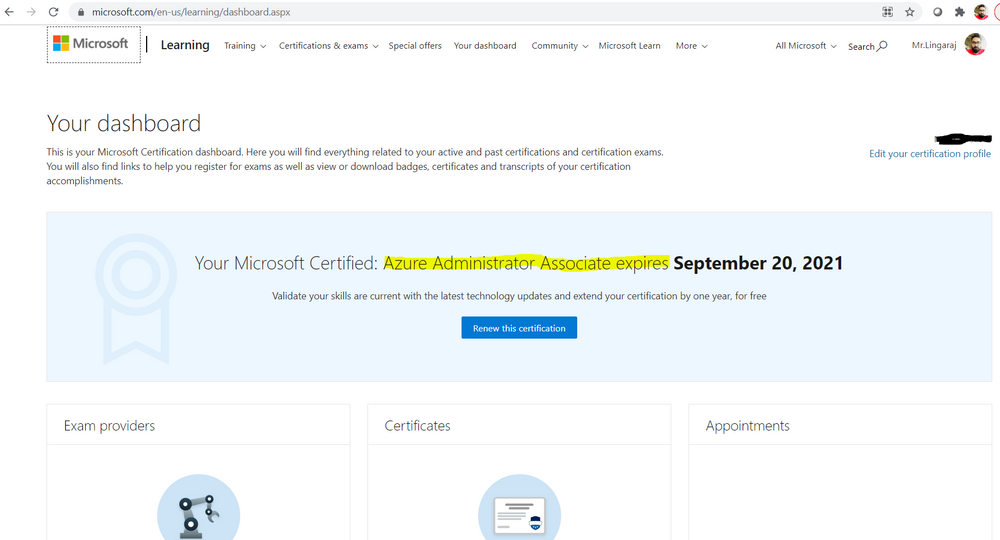Bookmark this page with star icon
Image resolution: width=1000 pixels, height=540 pixels.
tap(909, 12)
